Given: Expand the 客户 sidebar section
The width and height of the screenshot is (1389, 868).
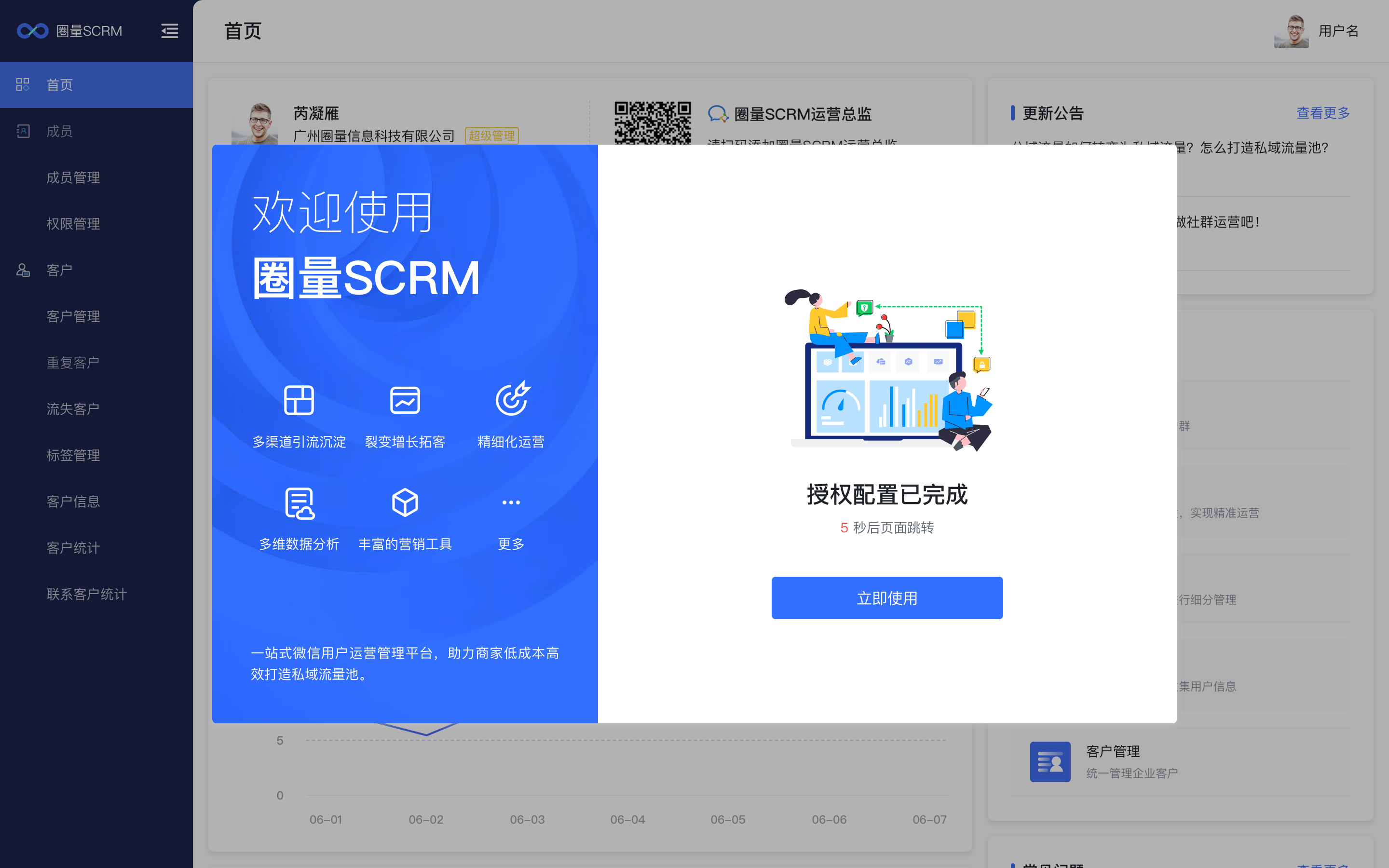Looking at the screenshot, I should (60, 270).
